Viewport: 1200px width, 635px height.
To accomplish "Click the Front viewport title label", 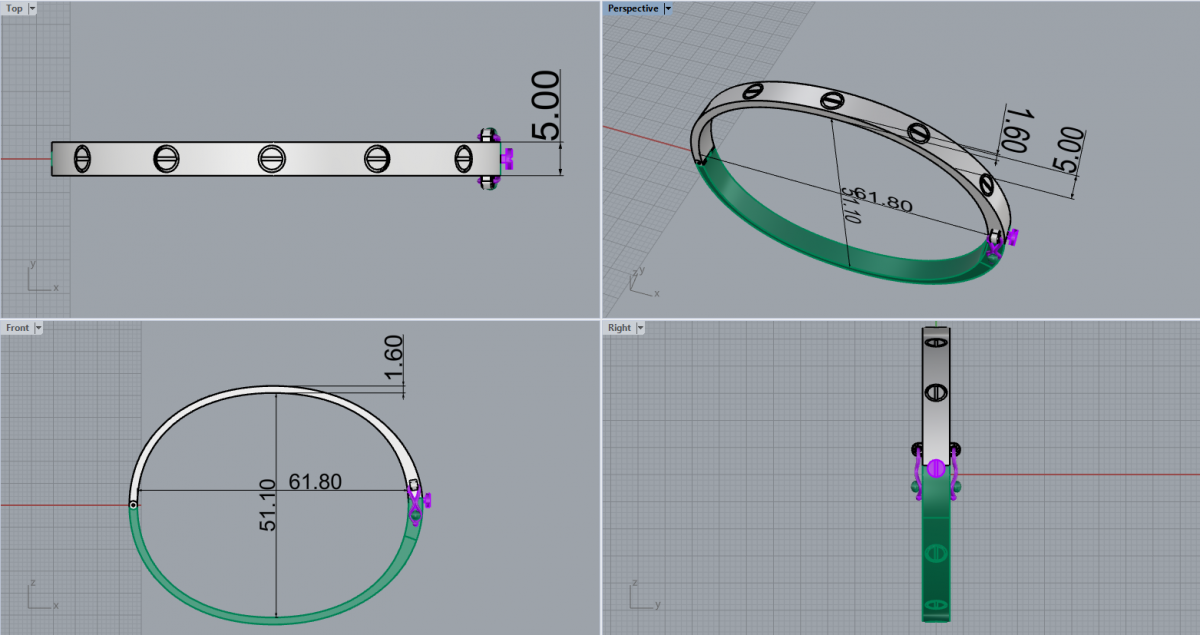I will [x=17, y=327].
